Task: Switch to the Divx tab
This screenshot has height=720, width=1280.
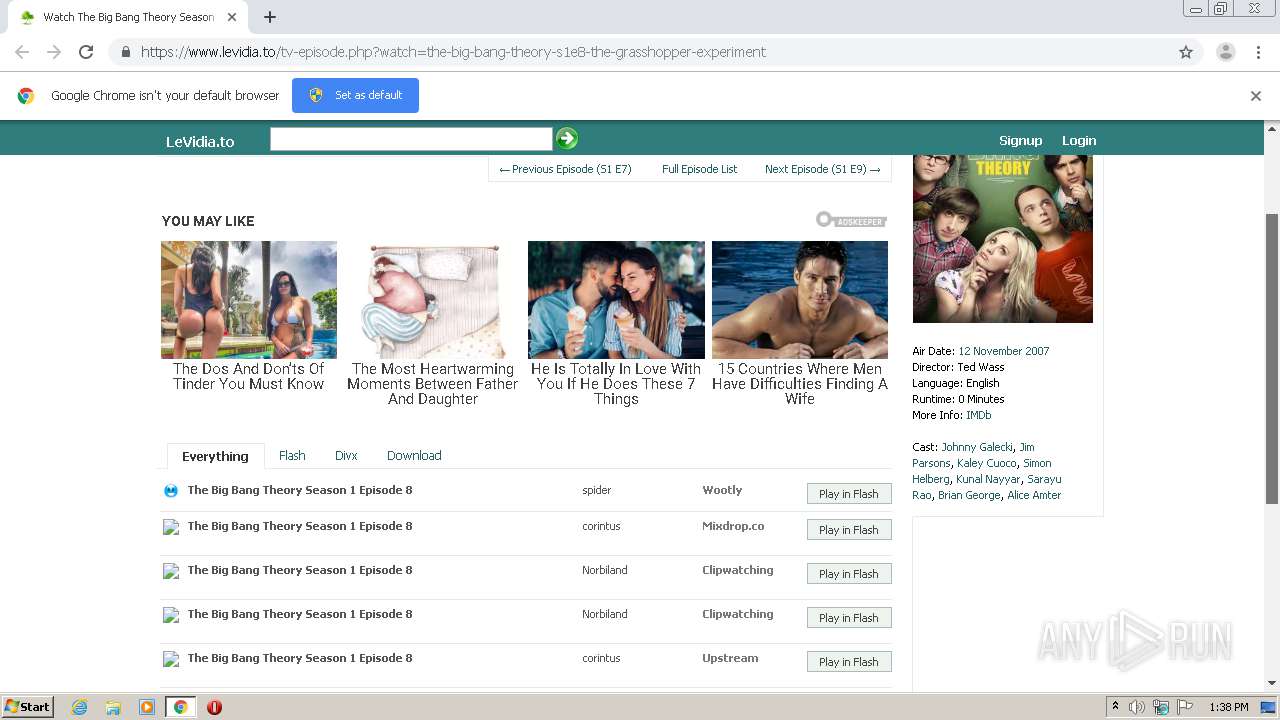Action: point(346,455)
